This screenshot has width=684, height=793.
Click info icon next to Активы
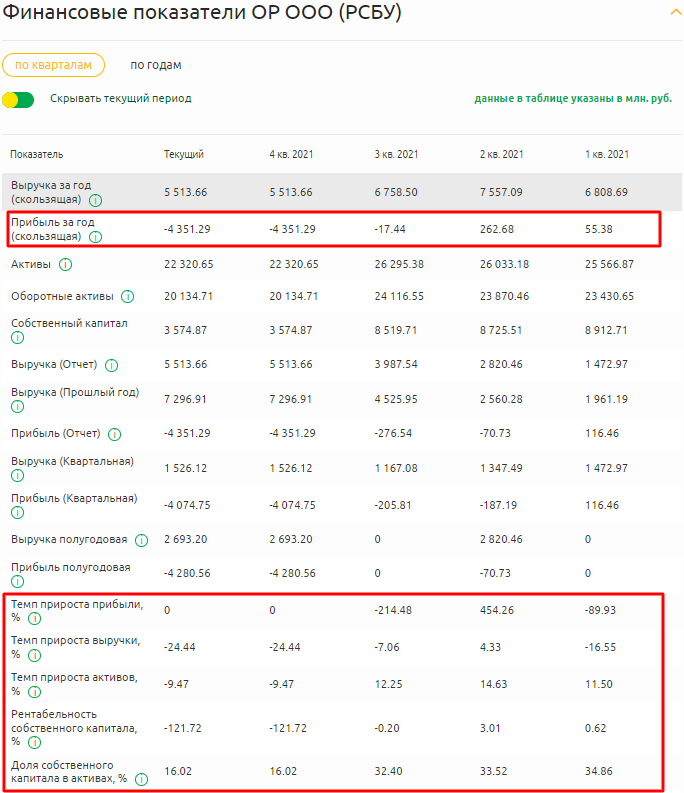65,265
